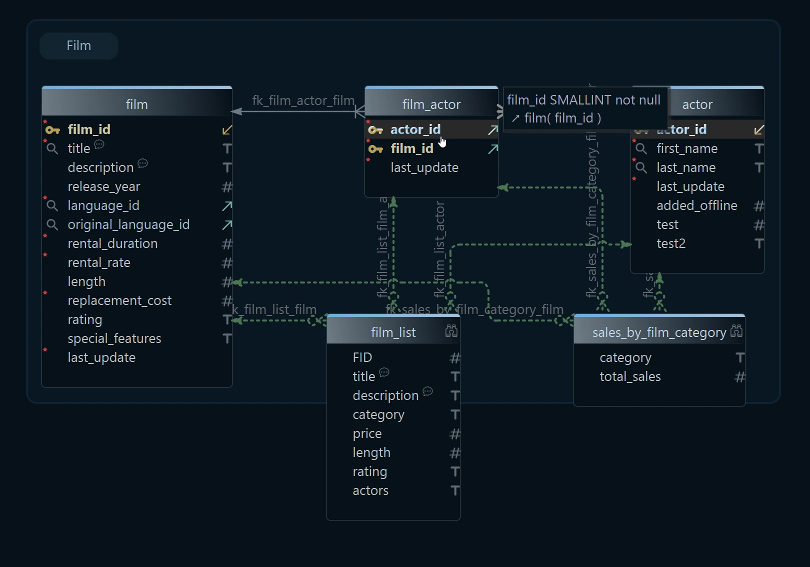Click the key icon beside film_actor film_id
The width and height of the screenshot is (810, 567).
(x=376, y=149)
